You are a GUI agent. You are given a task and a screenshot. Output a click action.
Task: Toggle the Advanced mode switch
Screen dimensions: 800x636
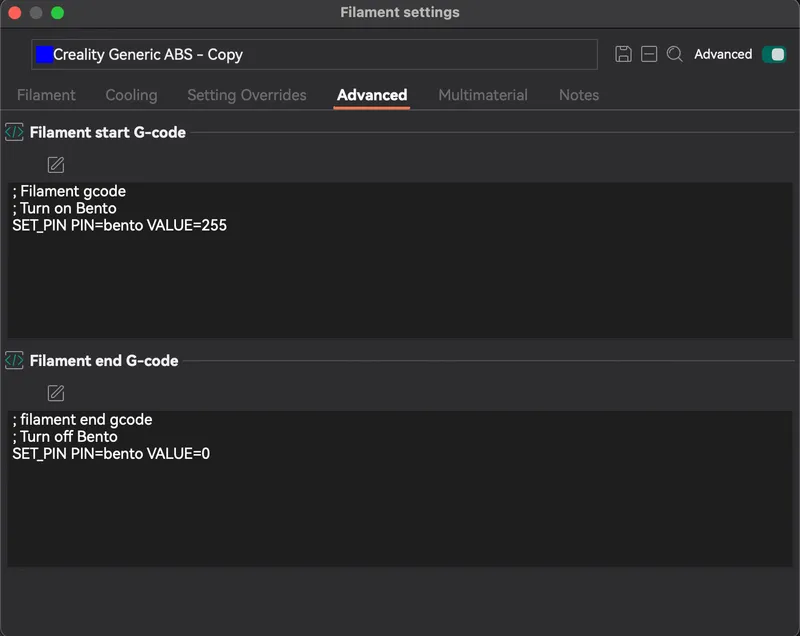coord(774,54)
